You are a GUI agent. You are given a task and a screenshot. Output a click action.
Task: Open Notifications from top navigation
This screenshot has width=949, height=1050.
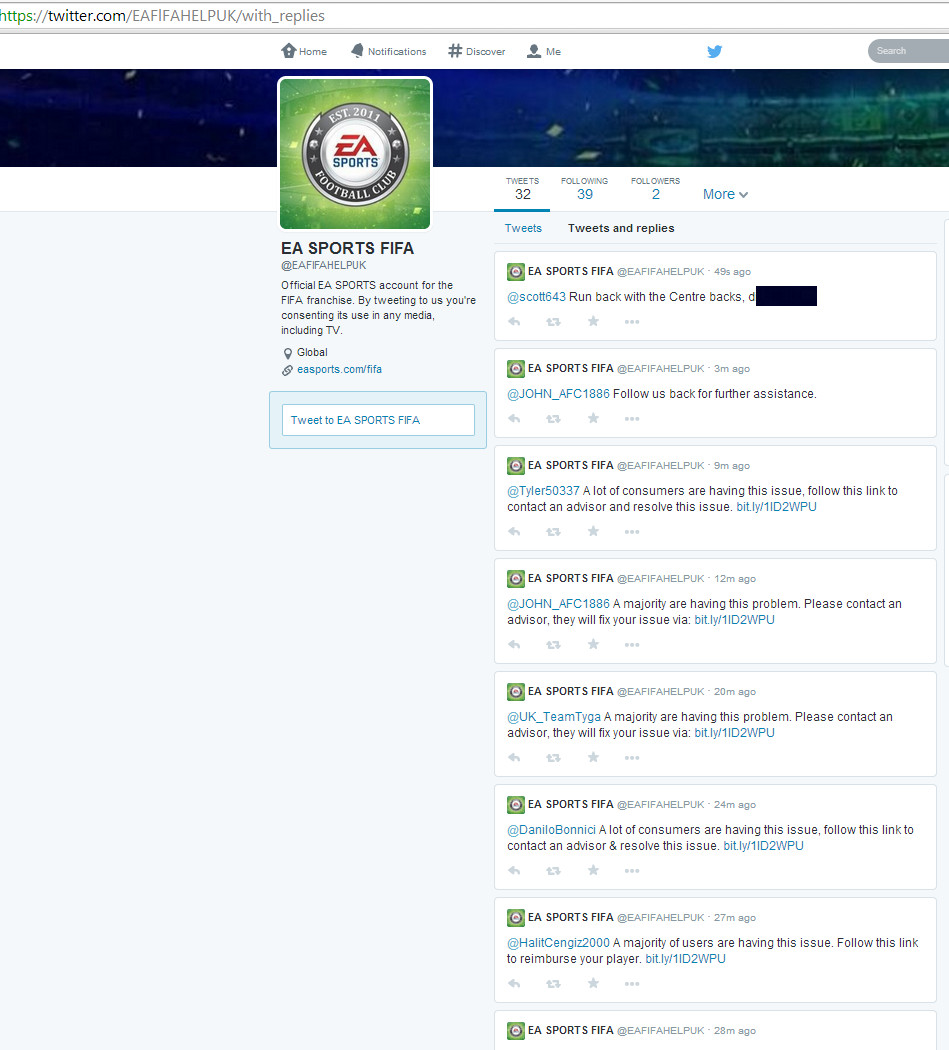[x=388, y=52]
